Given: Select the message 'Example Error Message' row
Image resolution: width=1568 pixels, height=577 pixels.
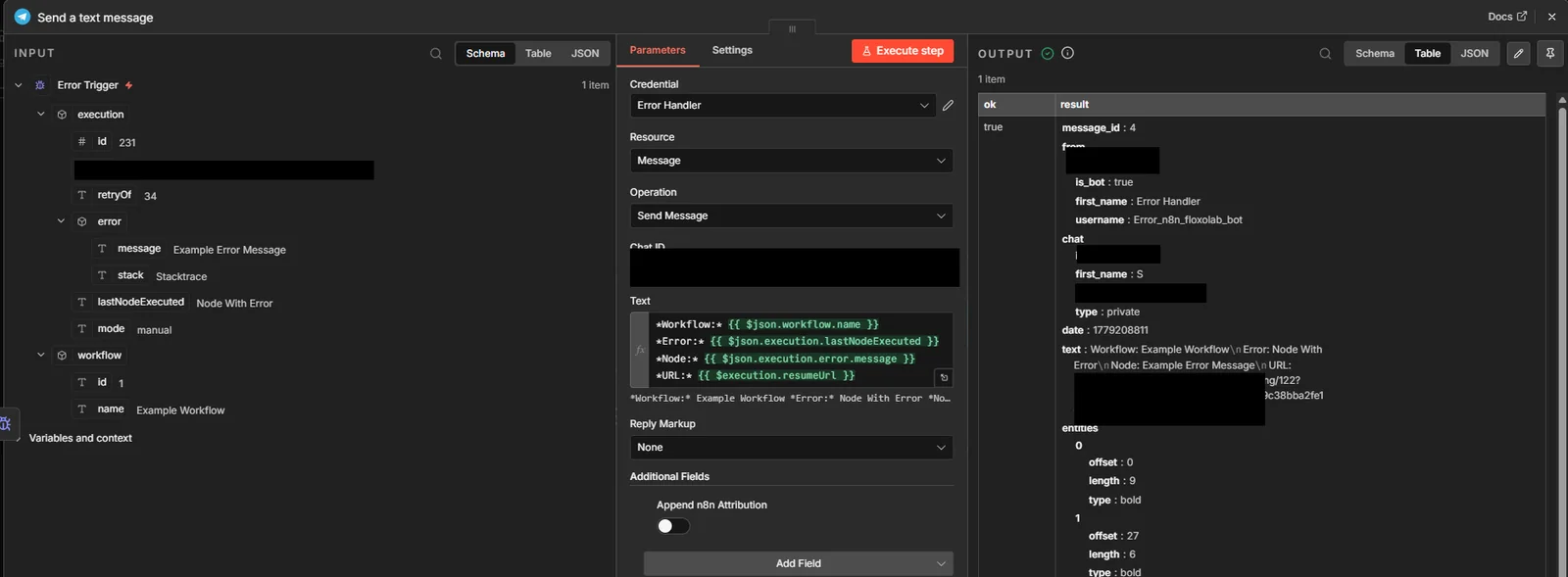Looking at the screenshot, I should pyautogui.click(x=191, y=249).
